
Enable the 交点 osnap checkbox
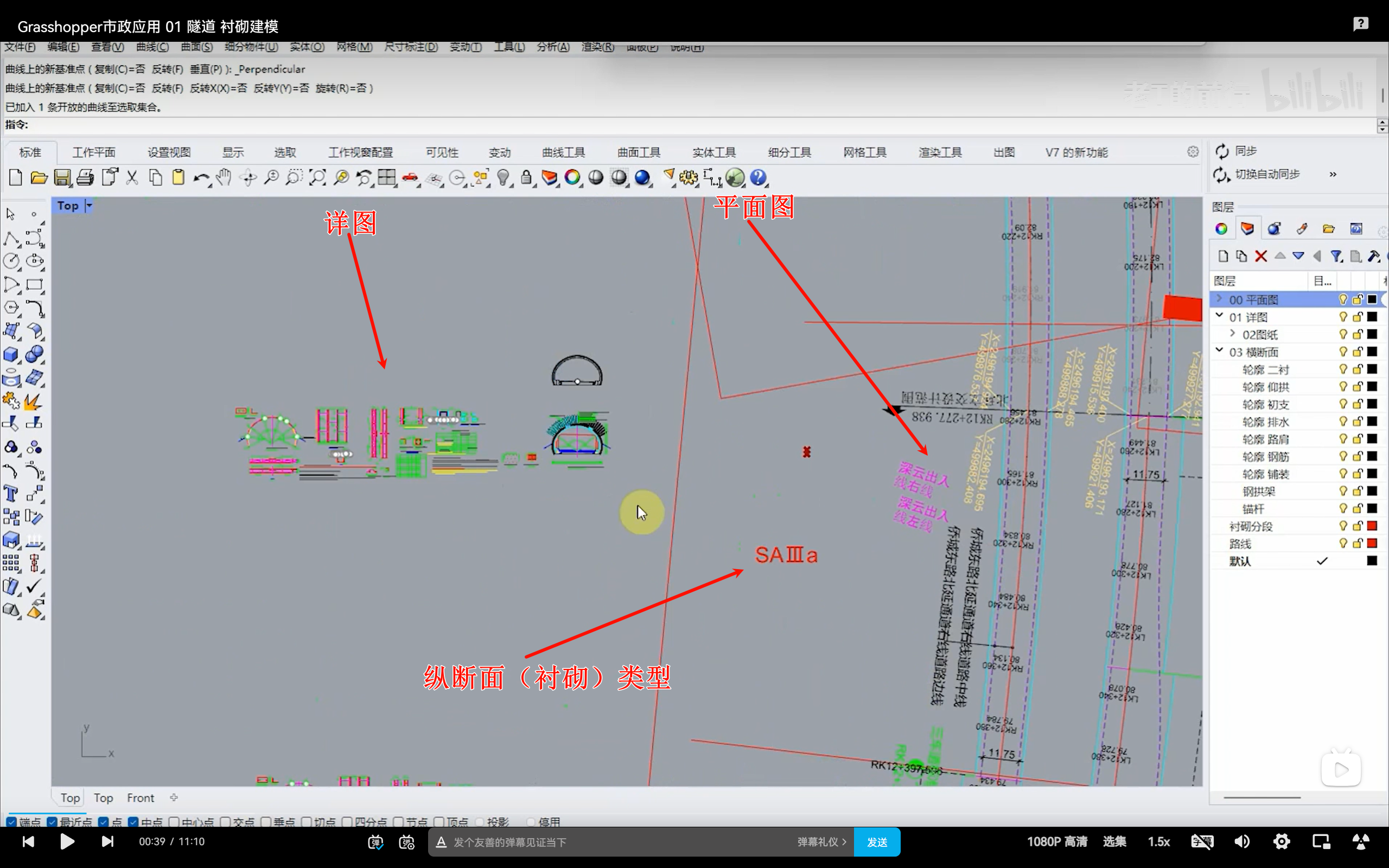226,822
